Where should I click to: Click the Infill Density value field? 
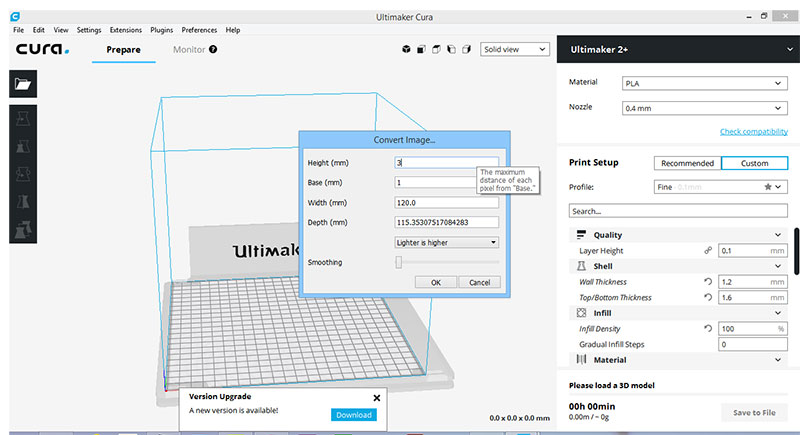click(x=753, y=328)
